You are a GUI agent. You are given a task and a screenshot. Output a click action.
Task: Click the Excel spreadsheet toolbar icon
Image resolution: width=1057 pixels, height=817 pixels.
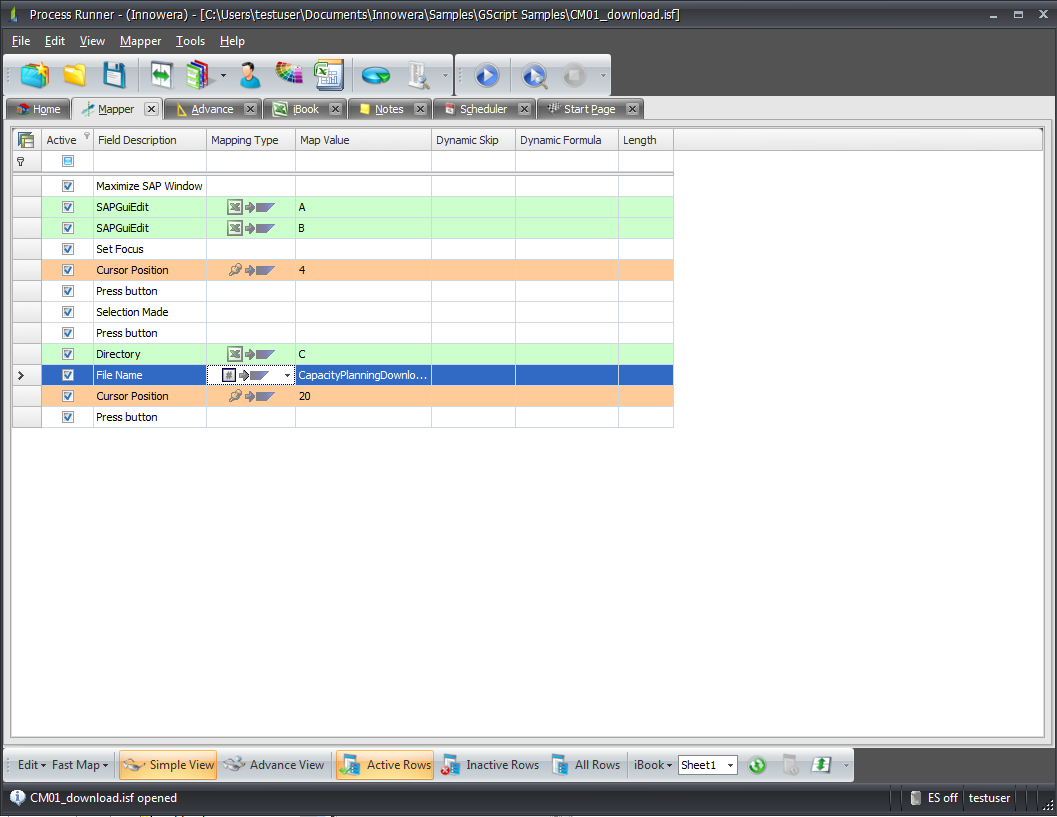pyautogui.click(x=328, y=75)
